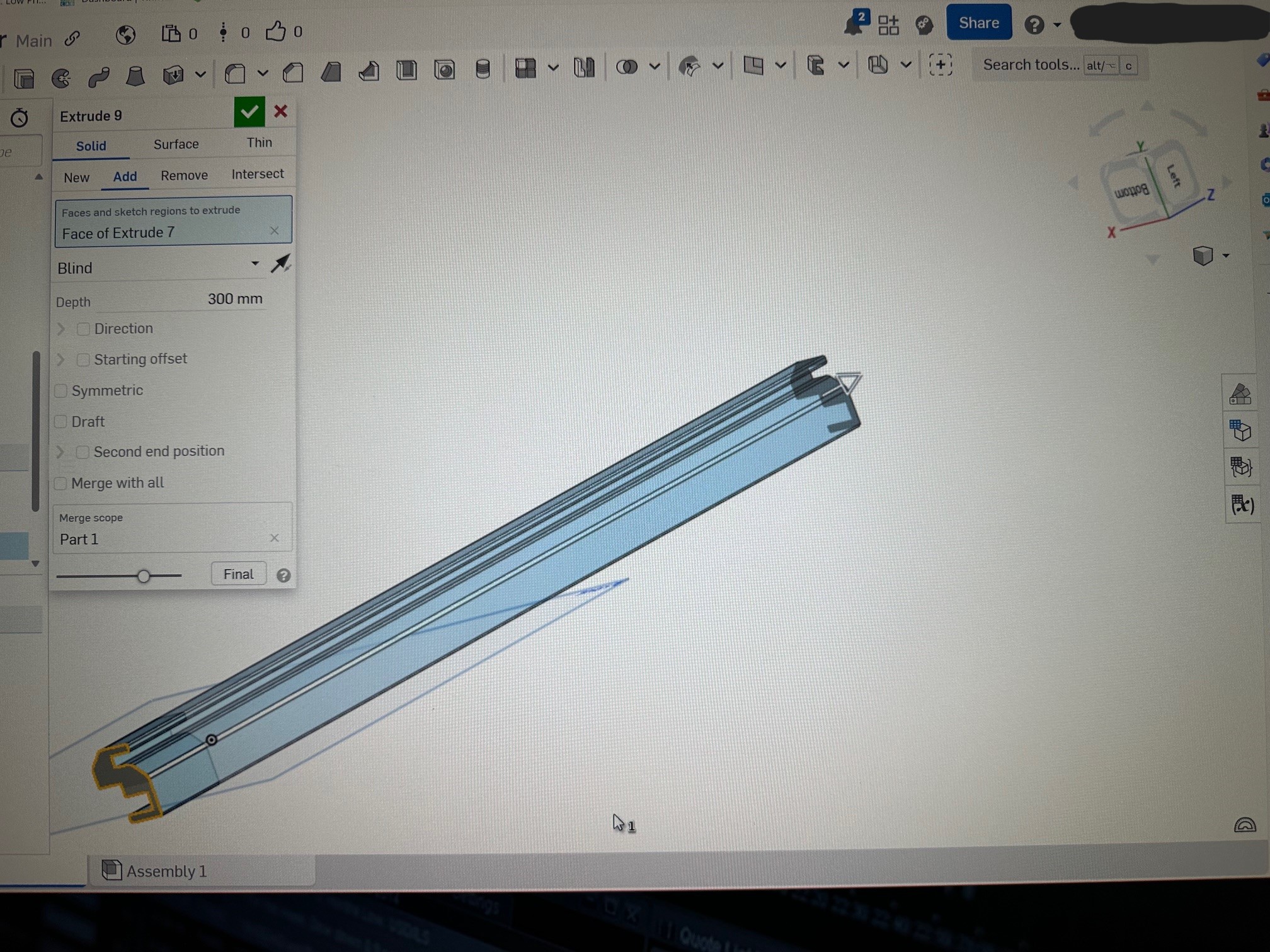Confirm Extrude 9 with green checkmark

pyautogui.click(x=249, y=112)
